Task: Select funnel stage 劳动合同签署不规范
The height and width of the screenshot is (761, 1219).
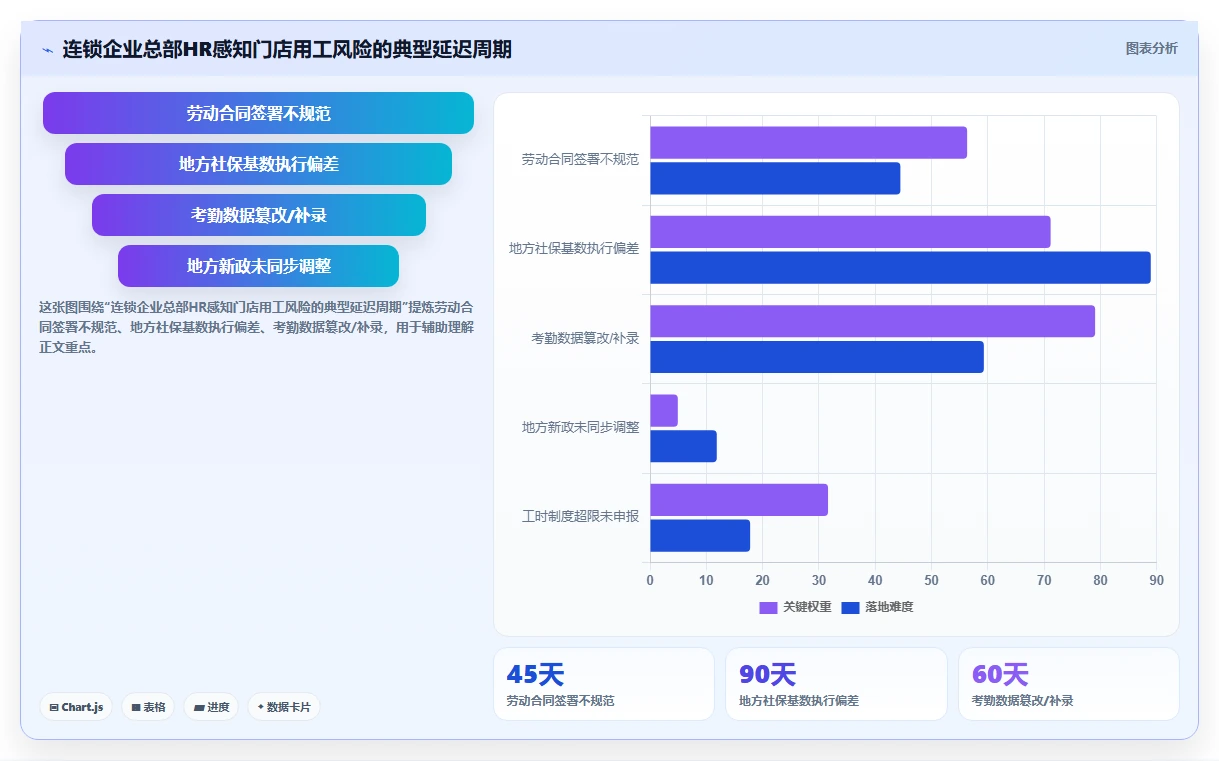Action: coord(258,113)
